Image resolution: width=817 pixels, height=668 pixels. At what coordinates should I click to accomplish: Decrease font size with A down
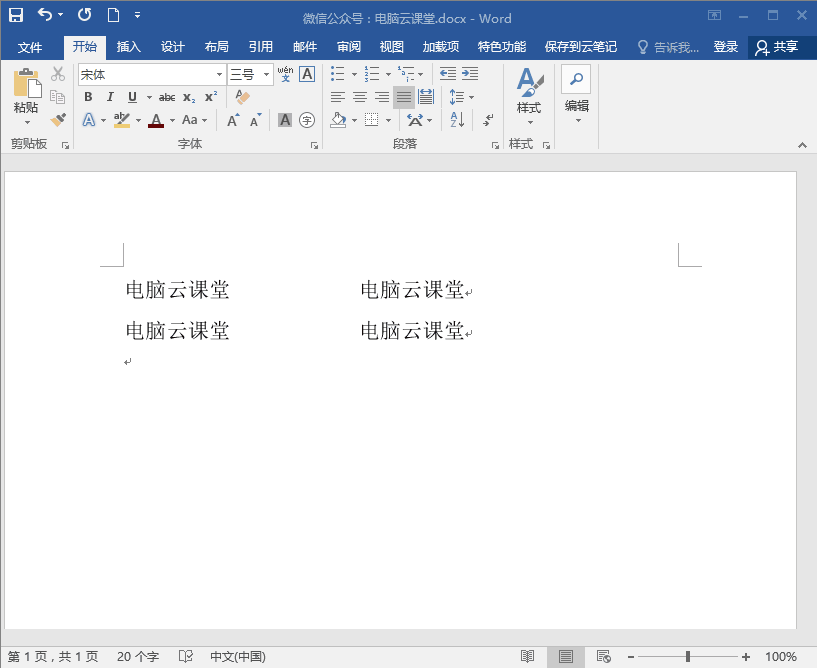(255, 120)
